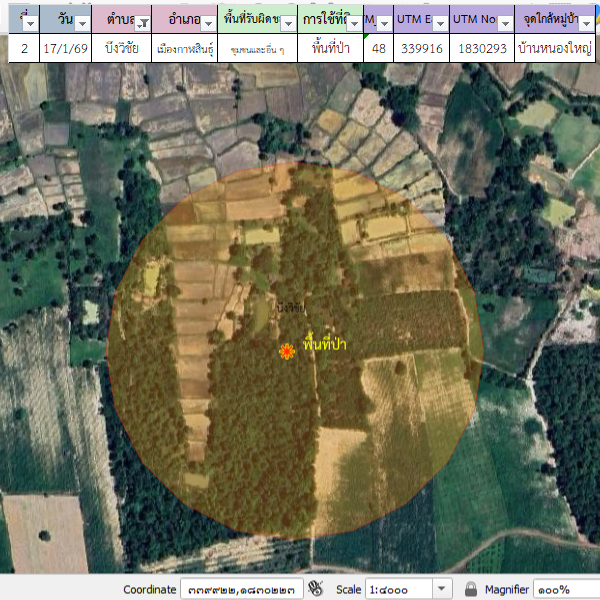
Task: Open the active filter on ตำบล column
Action: point(143,22)
